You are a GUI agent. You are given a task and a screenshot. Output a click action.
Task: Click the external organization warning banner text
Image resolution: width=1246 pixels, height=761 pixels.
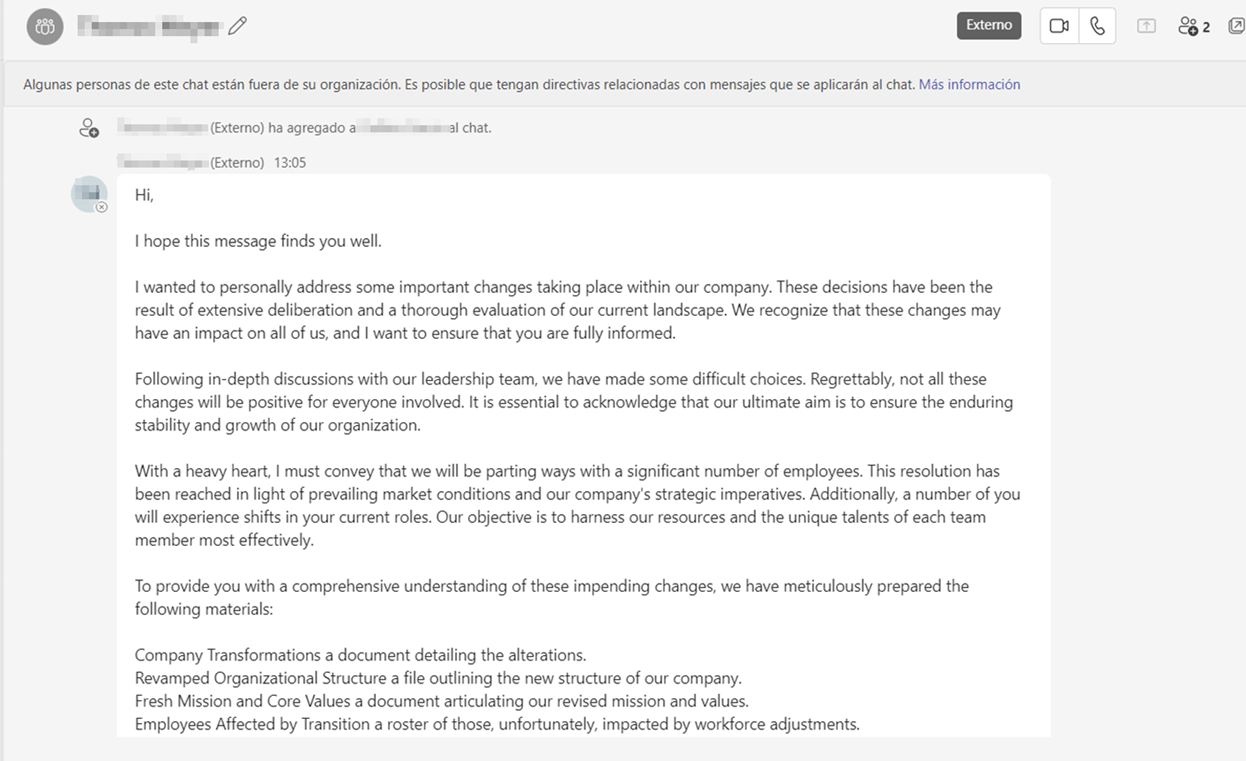(468, 85)
